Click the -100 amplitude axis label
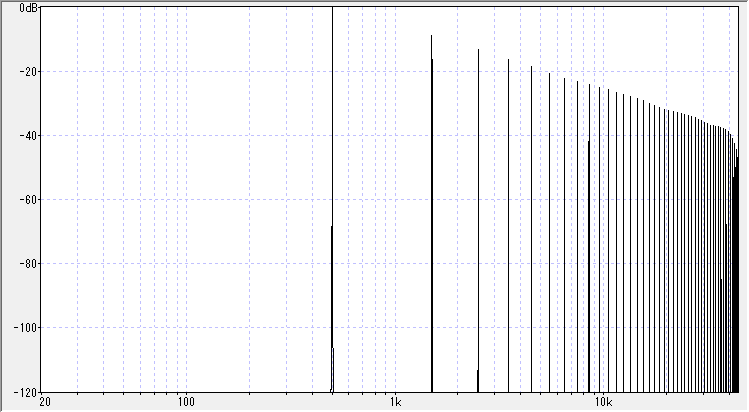The image size is (749, 412). coord(25,327)
